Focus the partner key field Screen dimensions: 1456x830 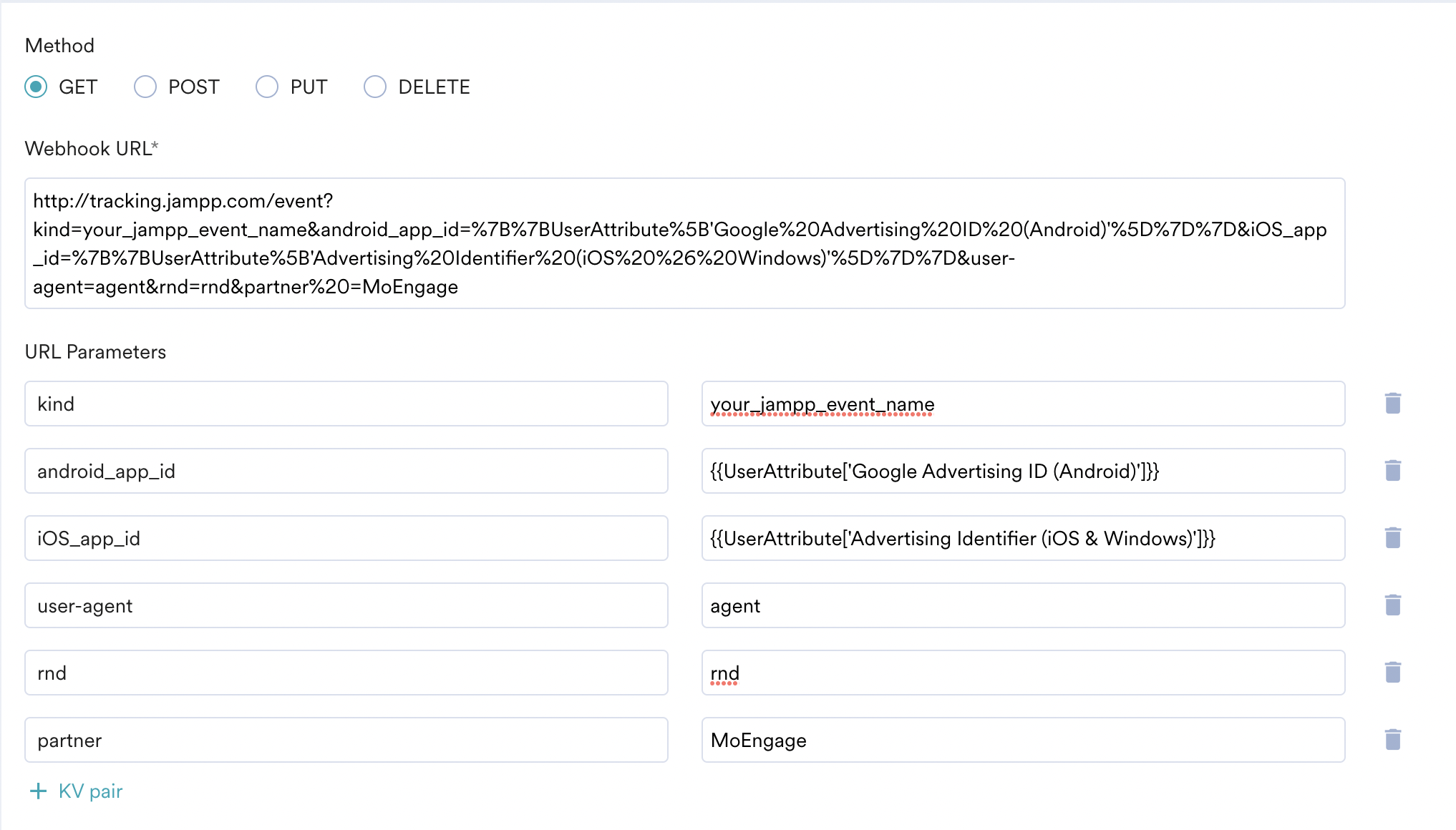tap(346, 740)
